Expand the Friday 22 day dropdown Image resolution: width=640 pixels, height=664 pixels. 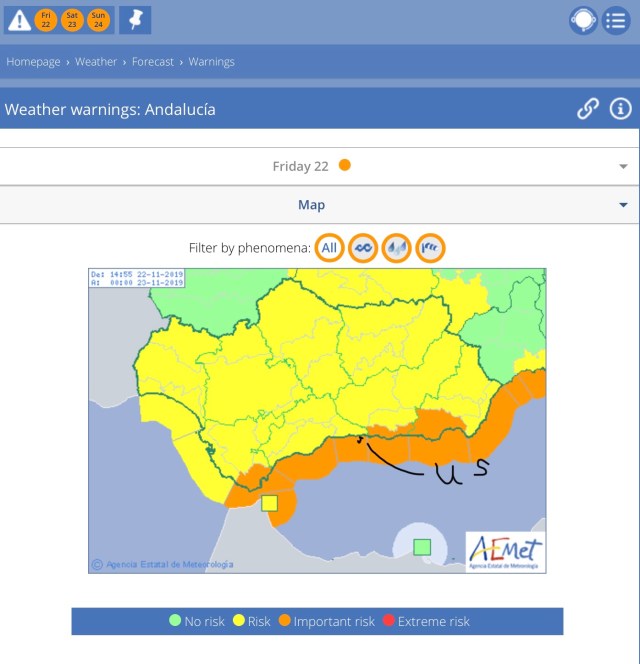(623, 167)
